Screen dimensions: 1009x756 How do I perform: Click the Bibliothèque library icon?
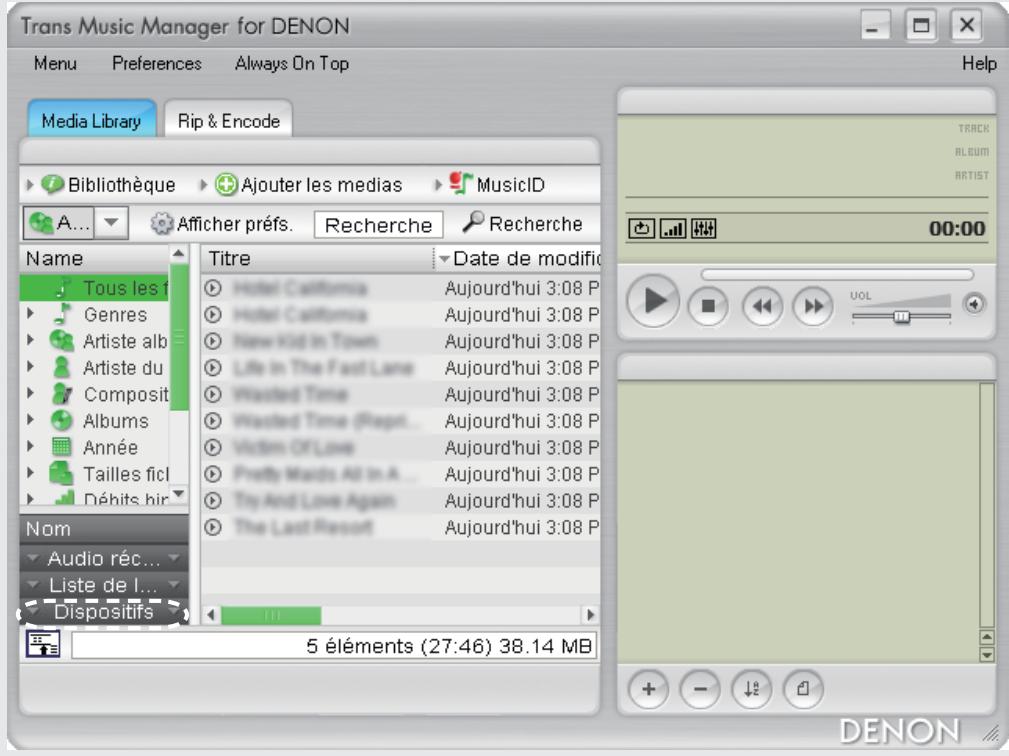52,185
